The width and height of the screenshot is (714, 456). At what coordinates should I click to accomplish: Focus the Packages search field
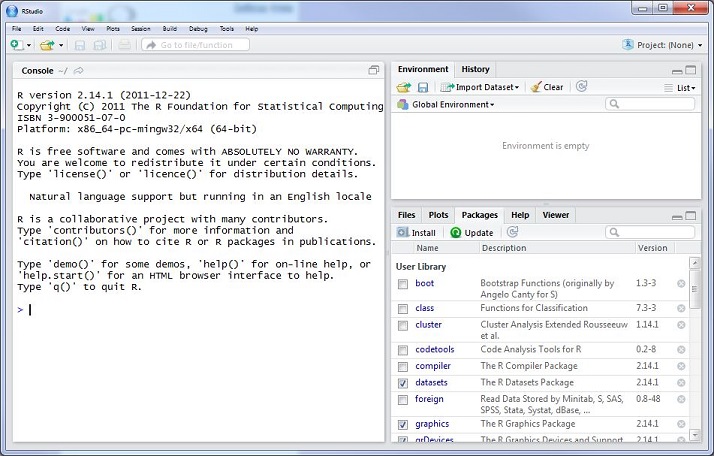650,232
